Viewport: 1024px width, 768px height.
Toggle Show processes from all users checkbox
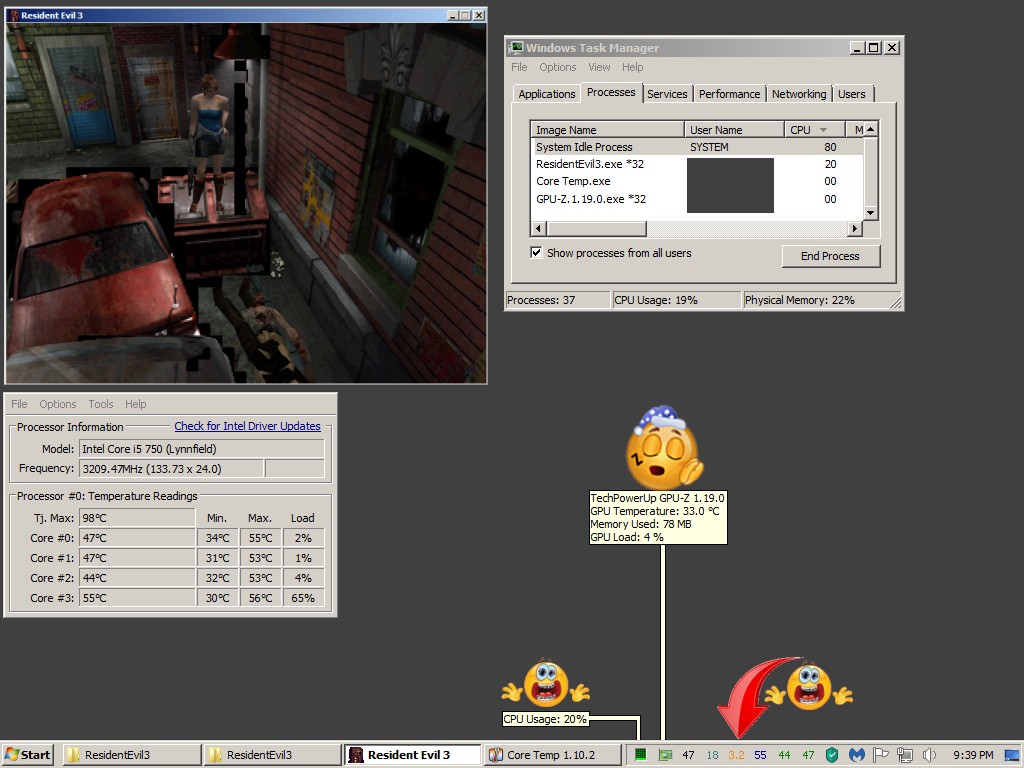point(536,253)
